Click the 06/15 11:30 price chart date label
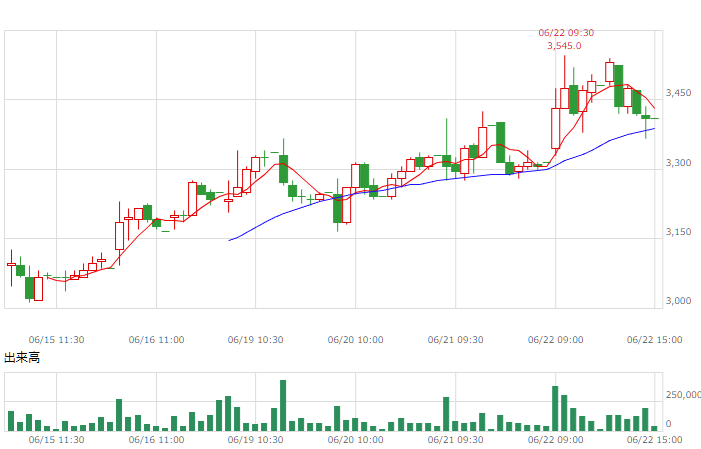 coord(56,340)
